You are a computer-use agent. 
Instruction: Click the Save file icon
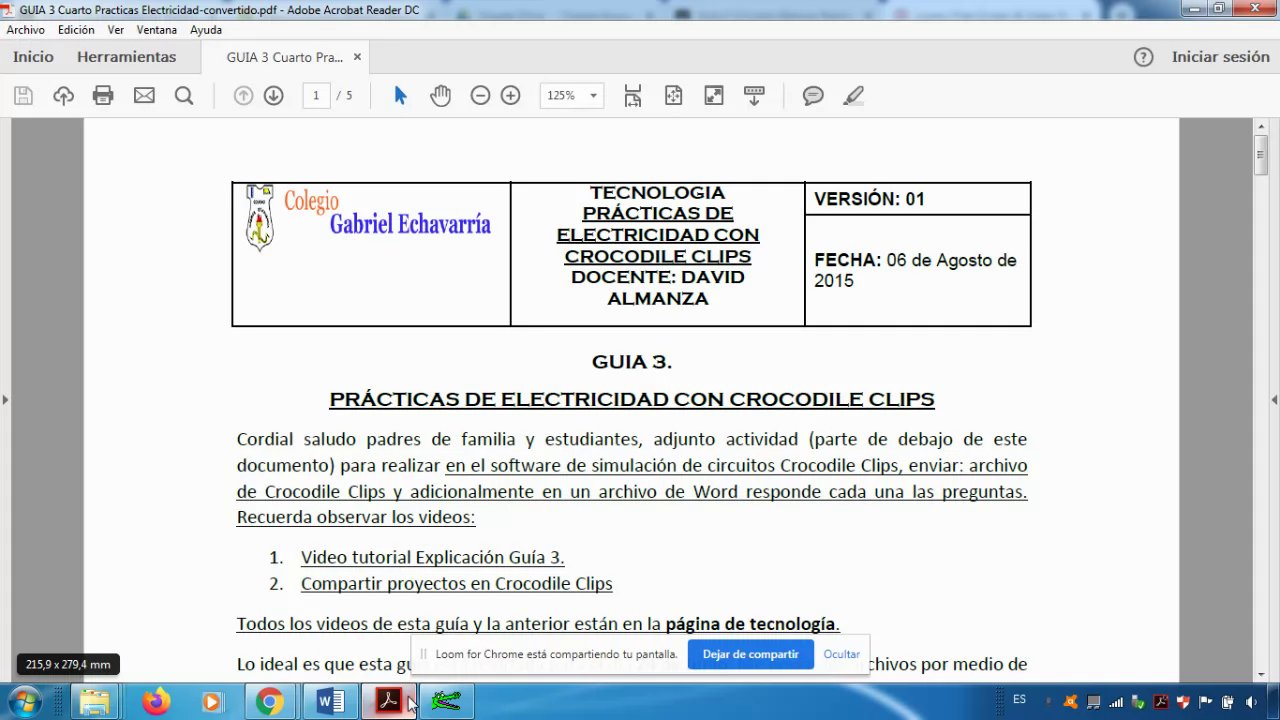click(23, 96)
